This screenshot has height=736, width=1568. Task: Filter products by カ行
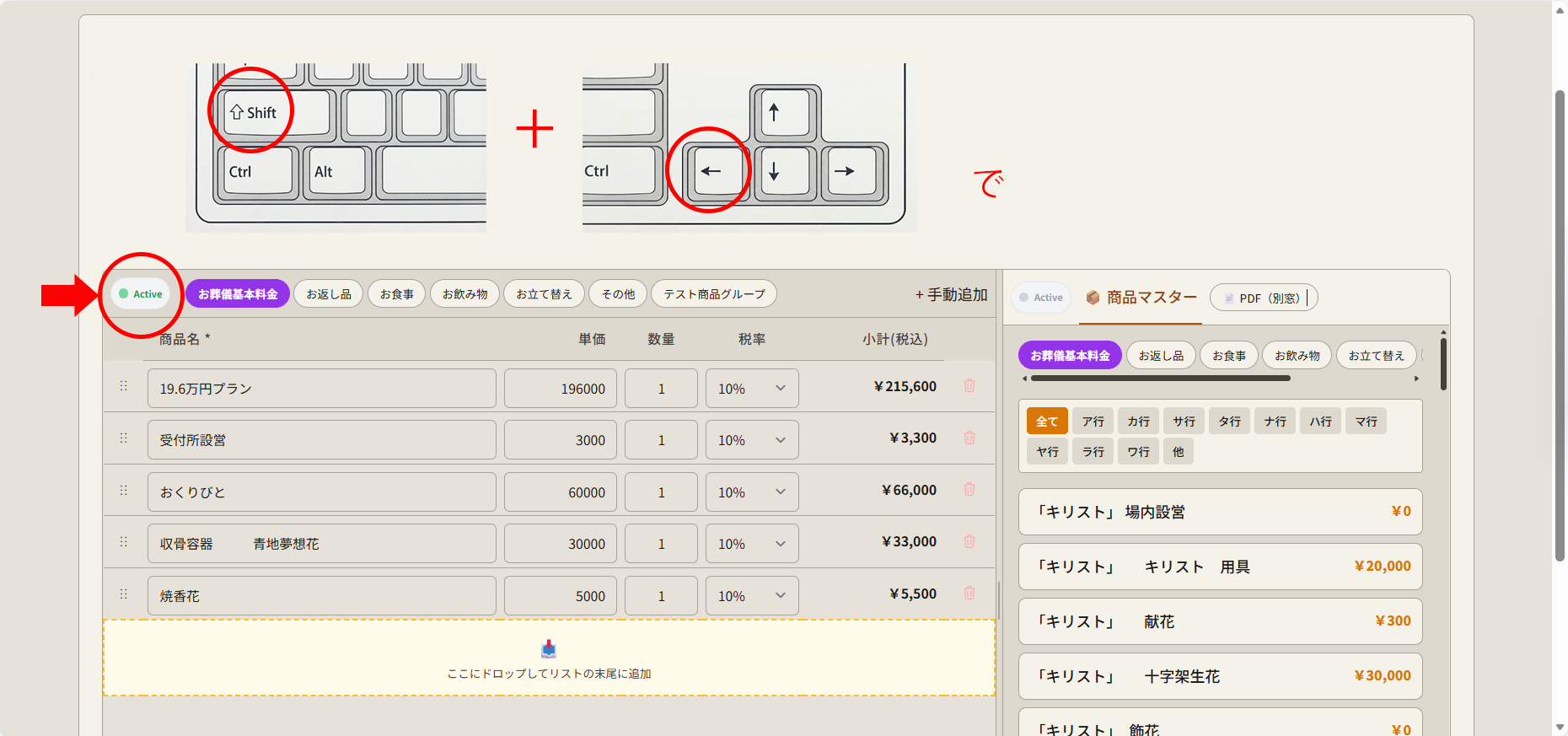click(1138, 421)
